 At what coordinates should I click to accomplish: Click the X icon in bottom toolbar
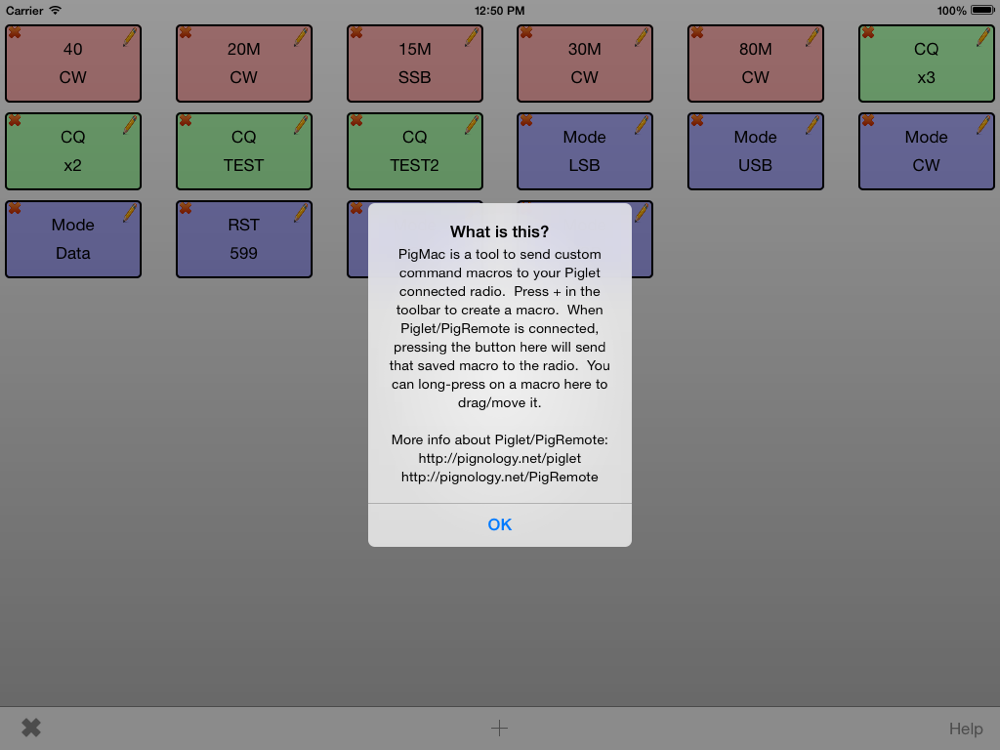click(31, 728)
